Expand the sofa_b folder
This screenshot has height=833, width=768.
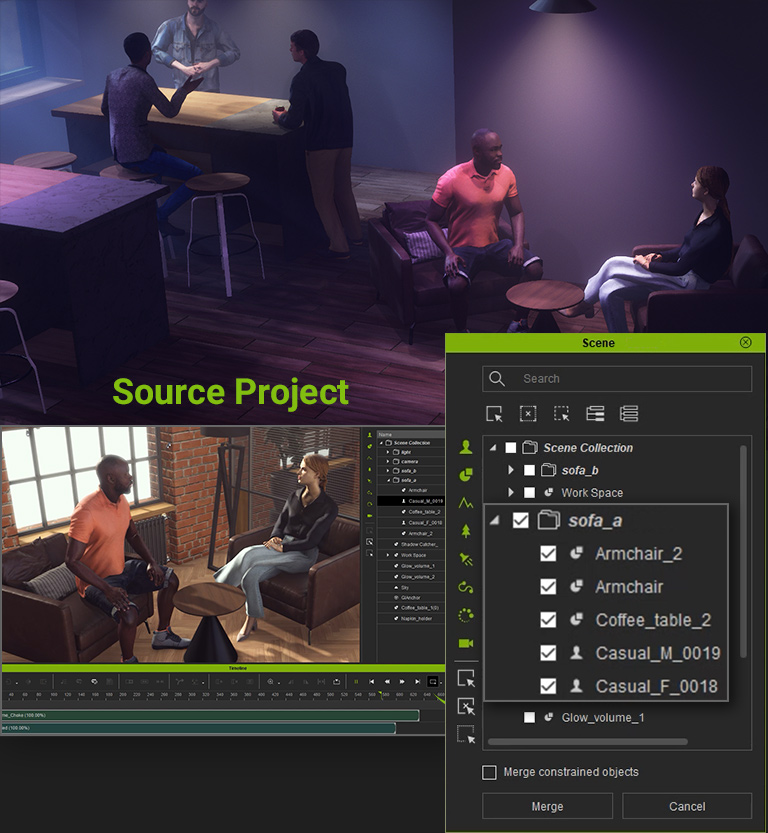click(x=511, y=470)
